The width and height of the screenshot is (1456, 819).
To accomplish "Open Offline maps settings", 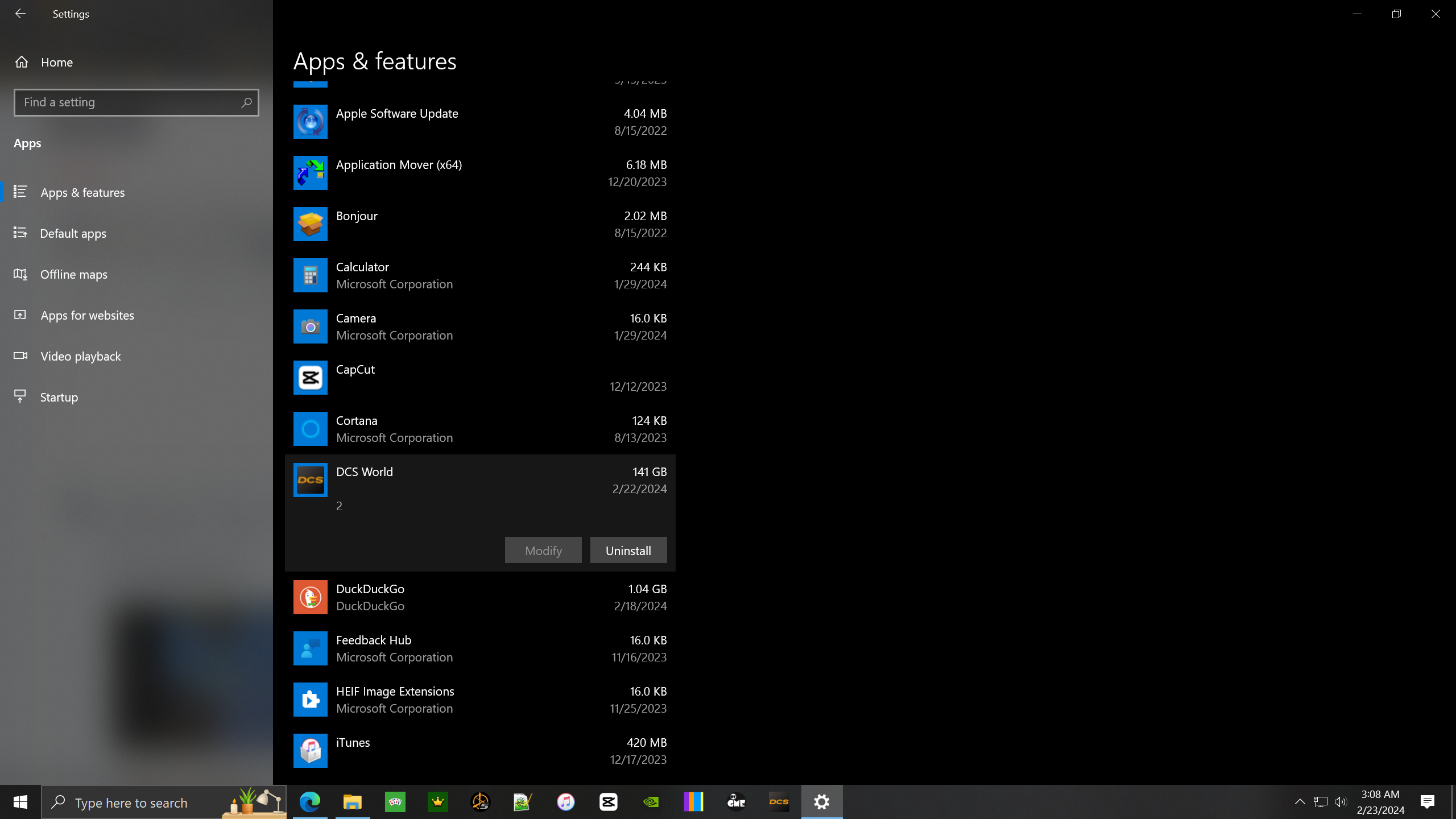I will point(136,274).
